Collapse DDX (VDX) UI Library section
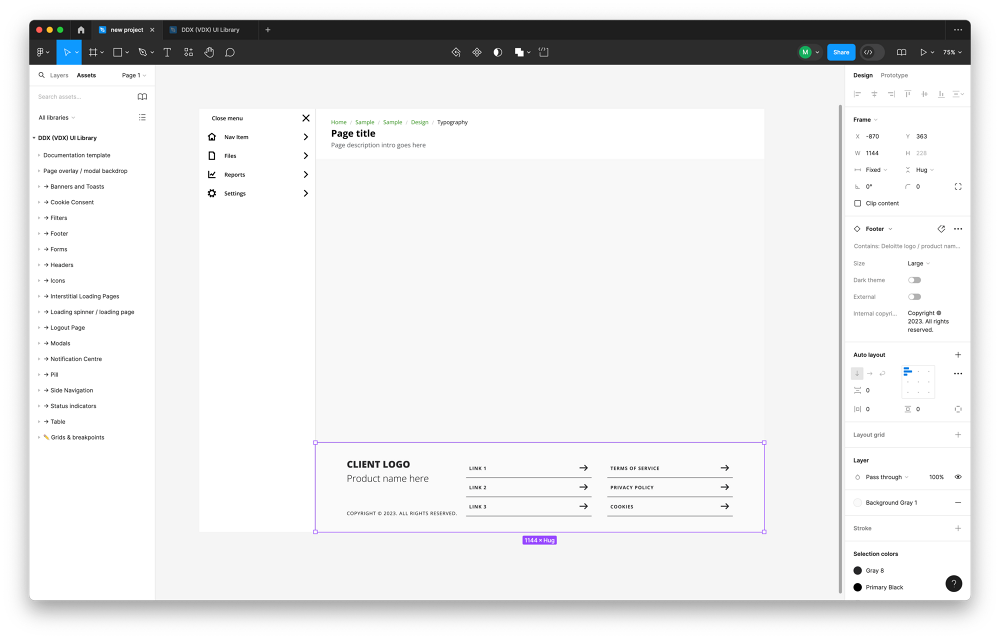The height and width of the screenshot is (639, 1000). pyautogui.click(x=34, y=138)
